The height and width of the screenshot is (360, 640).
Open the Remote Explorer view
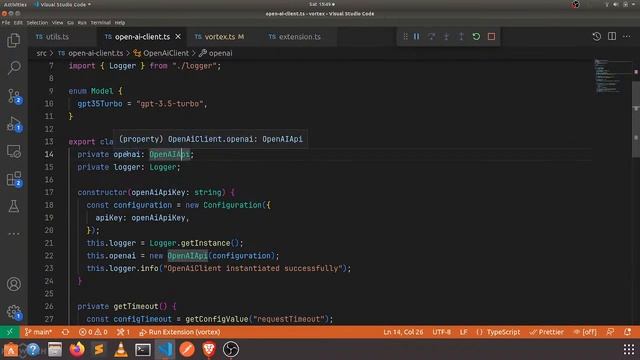point(13,151)
